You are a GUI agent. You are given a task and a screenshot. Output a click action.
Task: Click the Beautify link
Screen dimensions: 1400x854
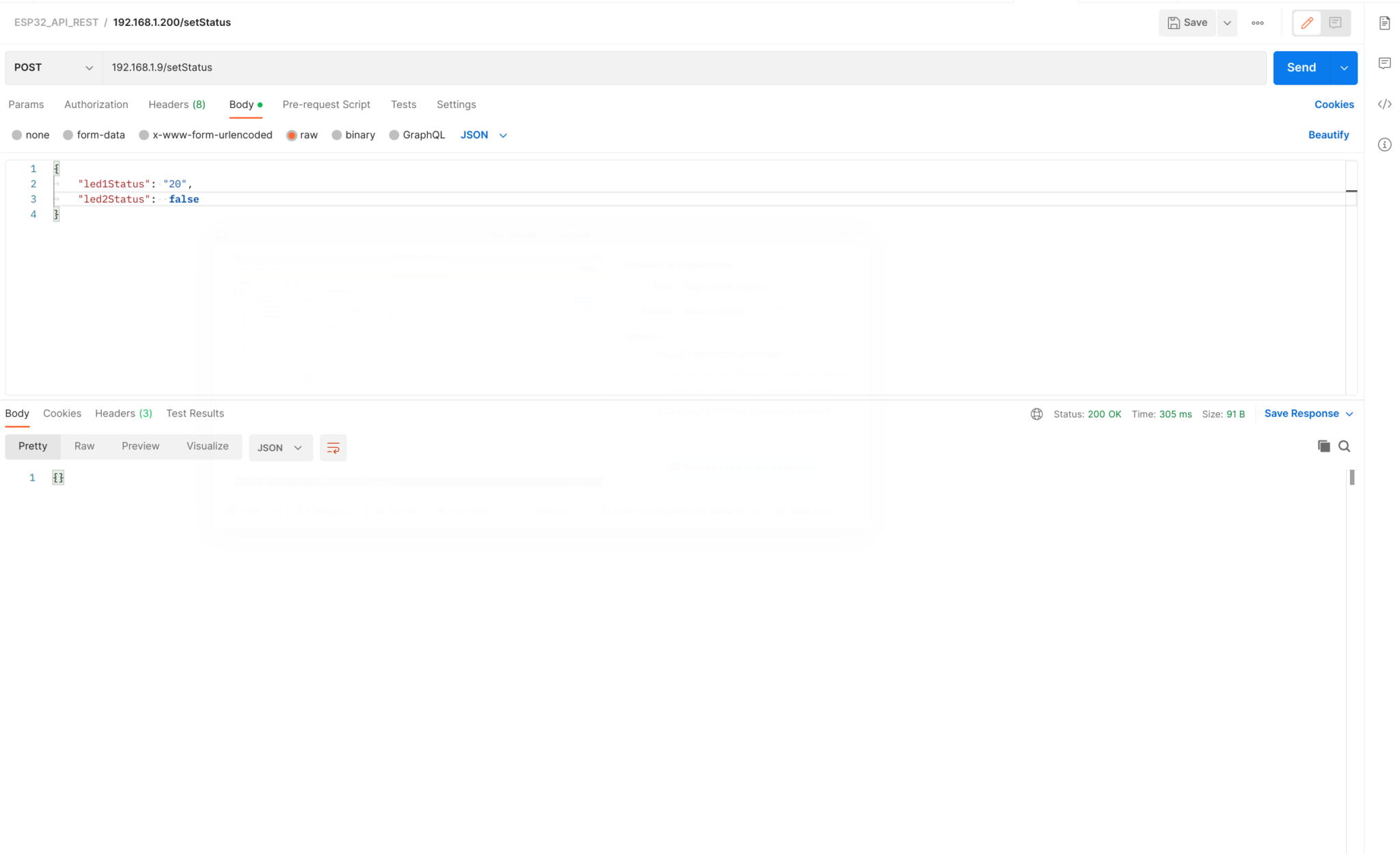click(1328, 135)
